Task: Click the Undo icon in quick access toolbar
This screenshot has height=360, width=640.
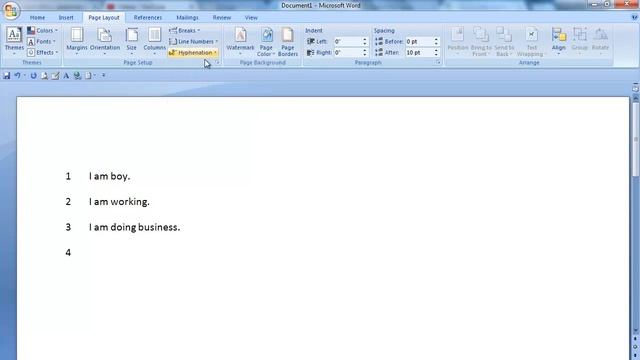Action: [18, 76]
